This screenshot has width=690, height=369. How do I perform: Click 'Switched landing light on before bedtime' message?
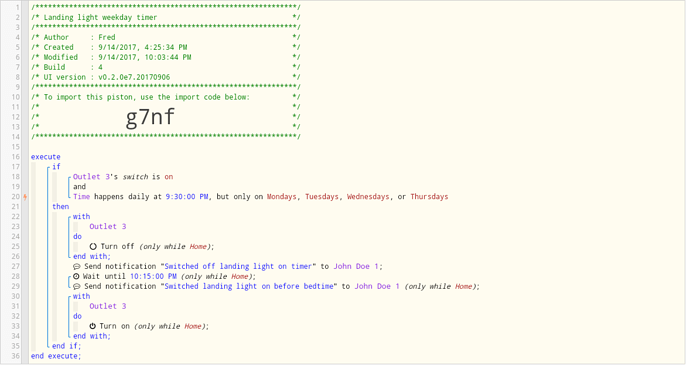pyautogui.click(x=249, y=286)
